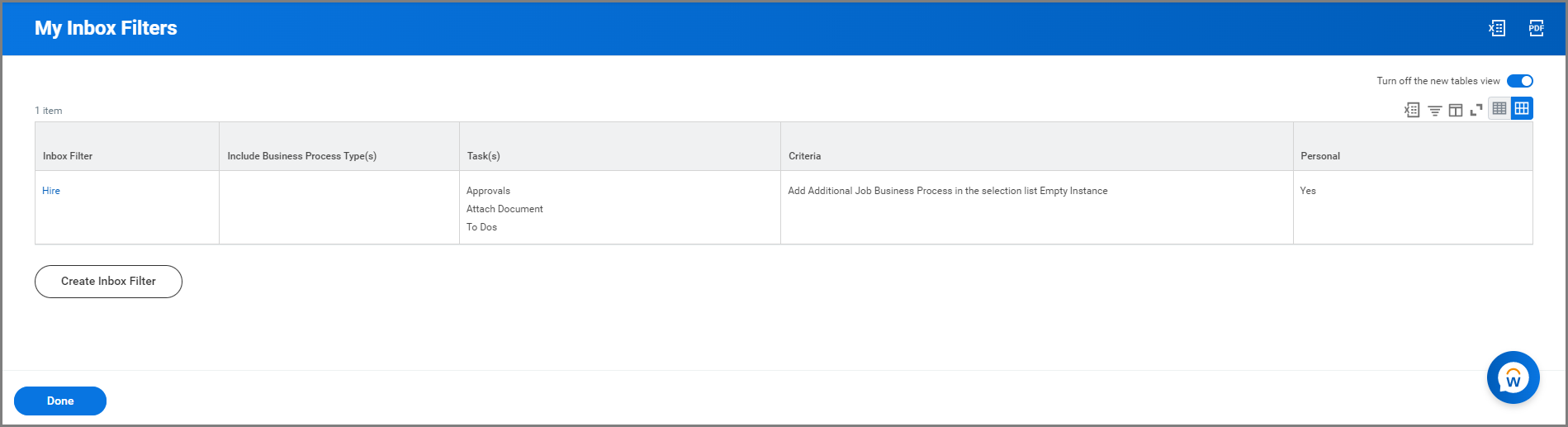Viewport: 1568px width, 427px height.
Task: Open the table filter icon
Action: click(x=1435, y=110)
